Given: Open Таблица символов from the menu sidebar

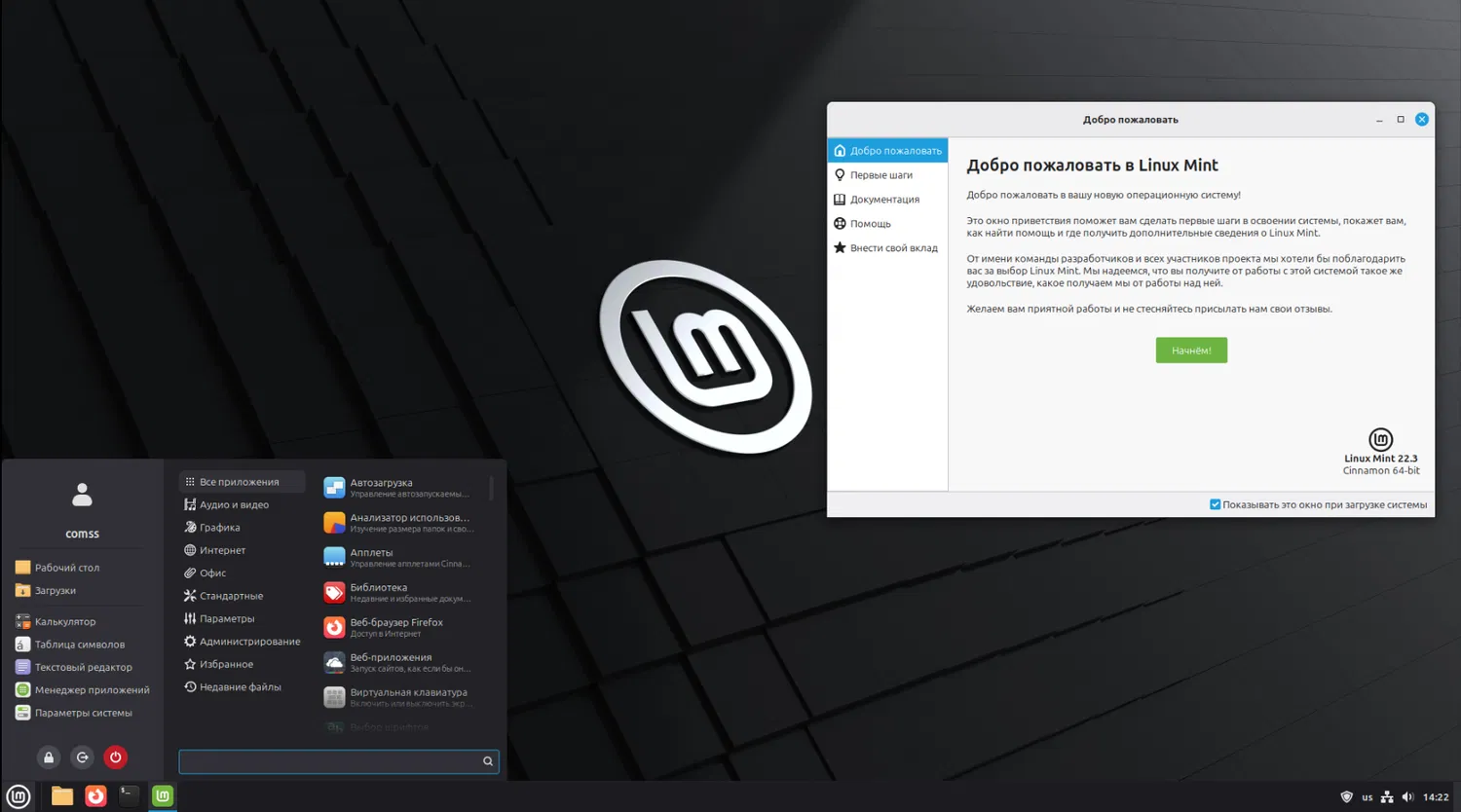Looking at the screenshot, I should click(x=71, y=645).
